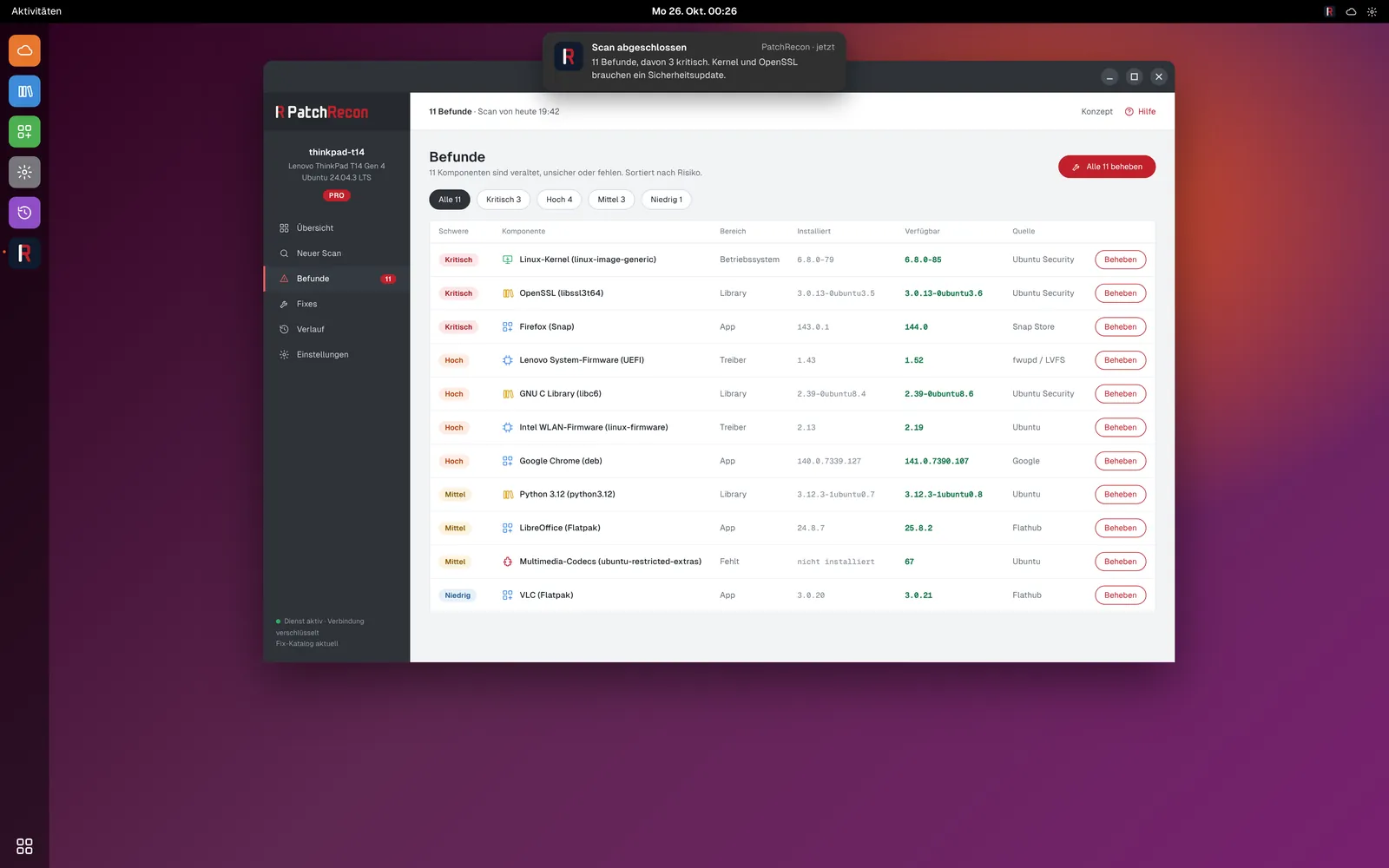Launch the blue library app in dock

(x=24, y=91)
